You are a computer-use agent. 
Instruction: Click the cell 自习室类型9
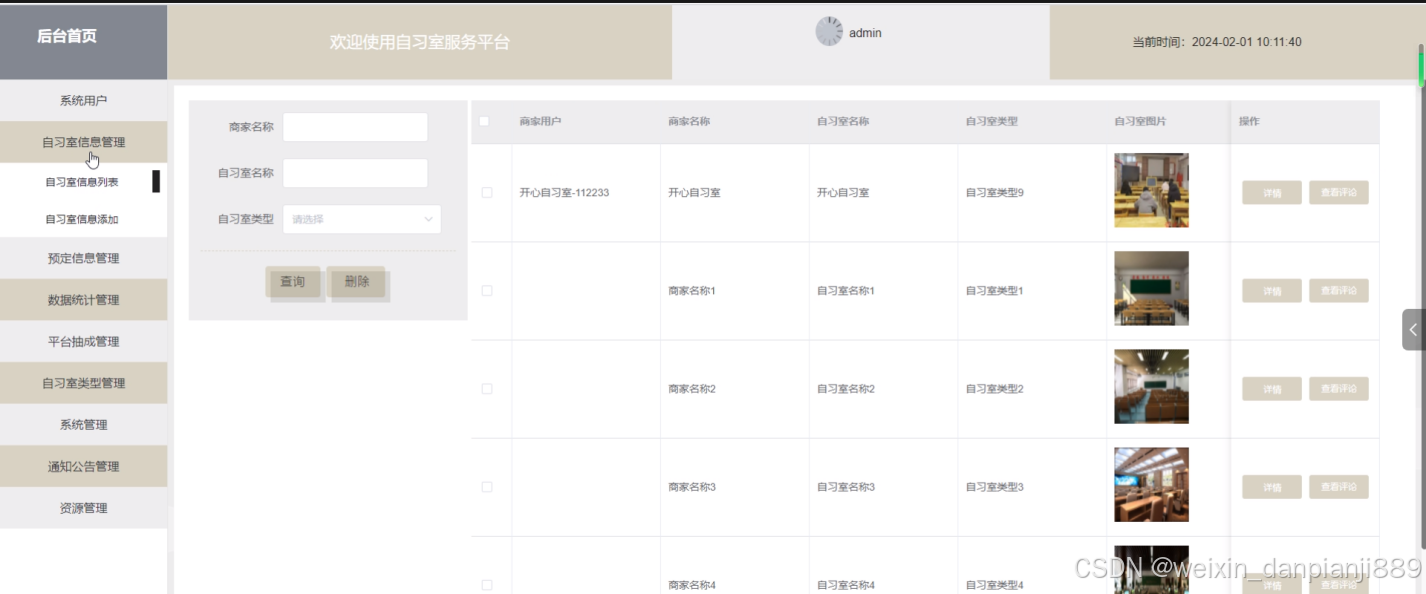coord(994,193)
